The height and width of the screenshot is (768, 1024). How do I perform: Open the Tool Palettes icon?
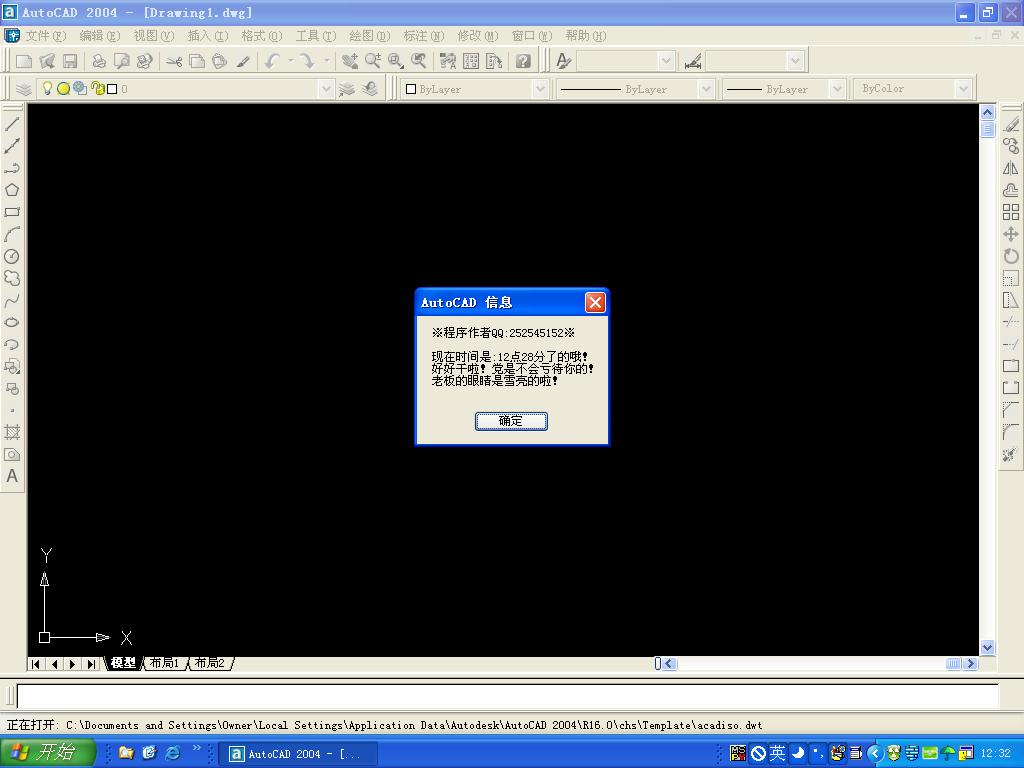point(494,61)
